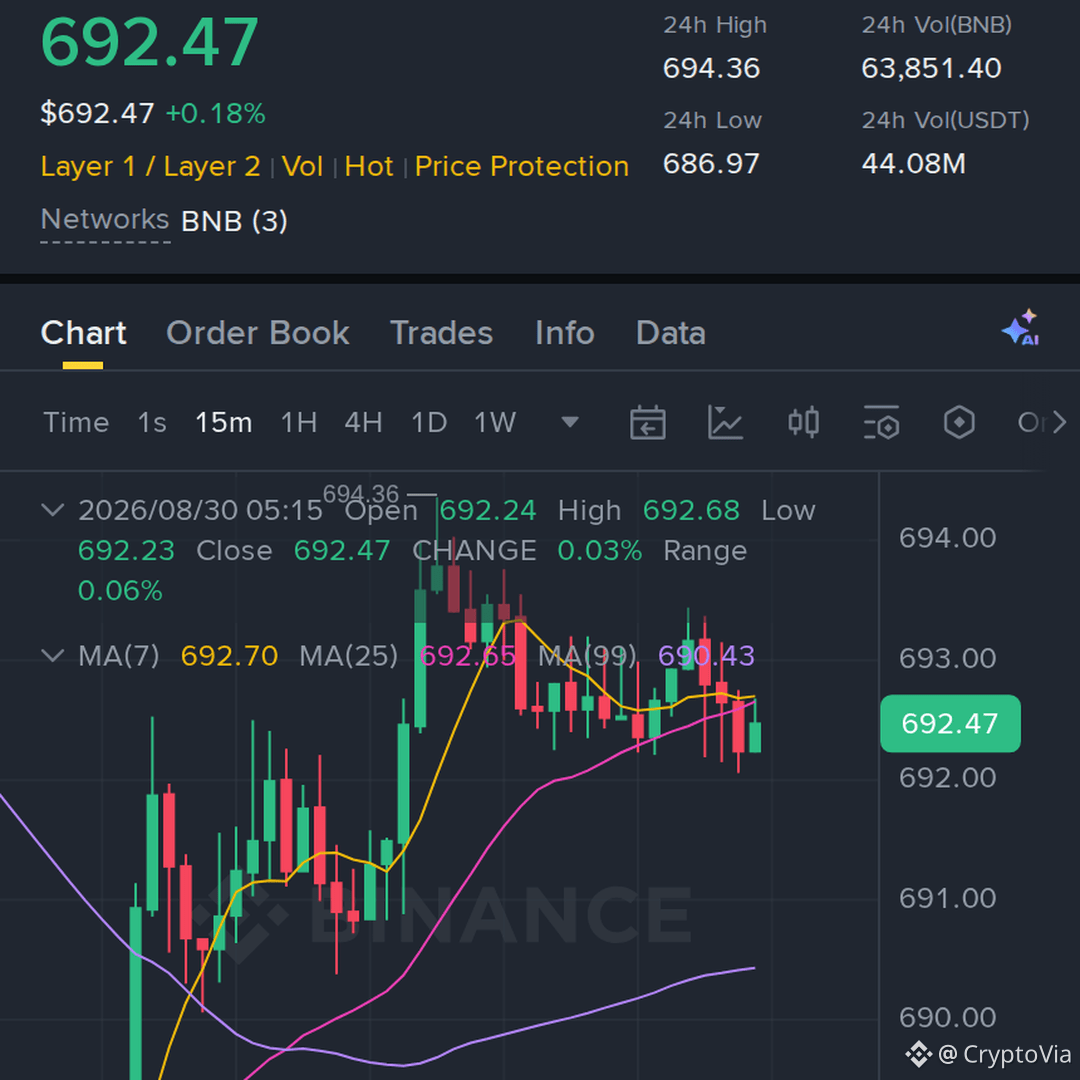
Task: Click the 2026/08/30 05:15 candle timestamp
Action: [200, 510]
